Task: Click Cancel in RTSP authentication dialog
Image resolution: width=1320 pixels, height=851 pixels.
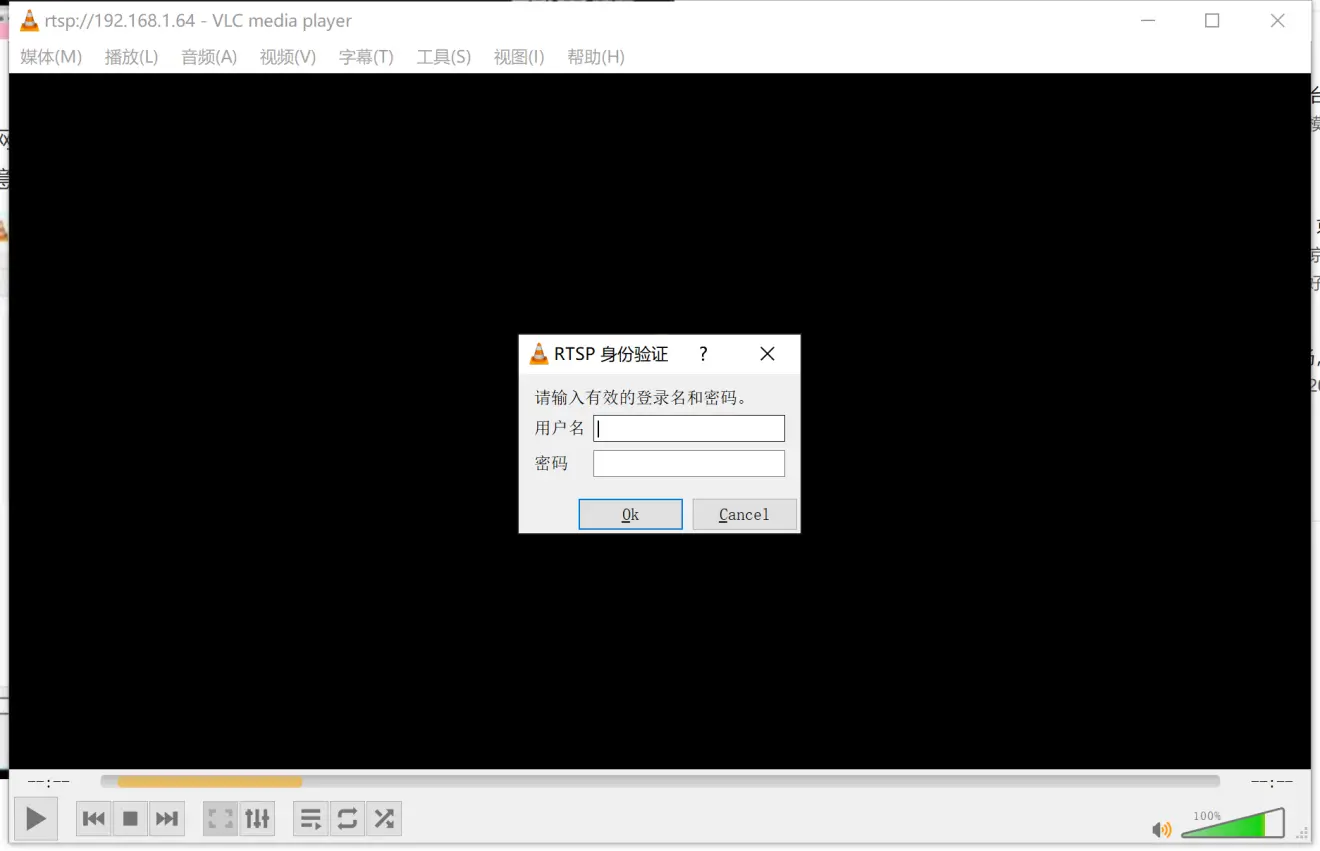Action: 744,514
